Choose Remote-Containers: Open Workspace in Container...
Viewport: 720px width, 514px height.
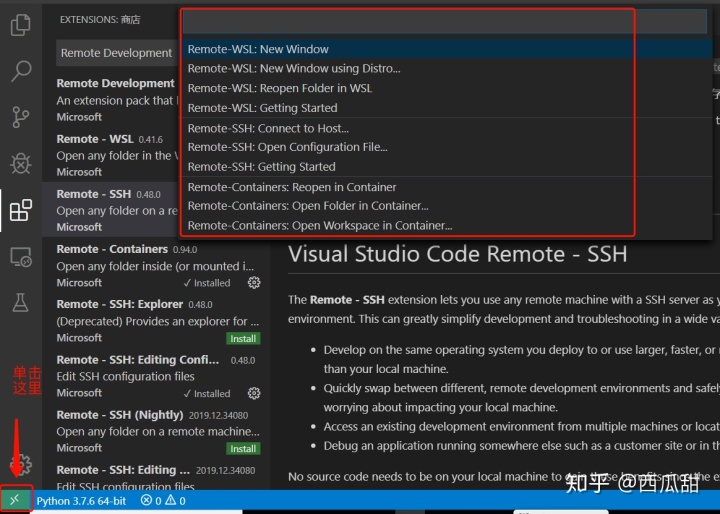447,226
